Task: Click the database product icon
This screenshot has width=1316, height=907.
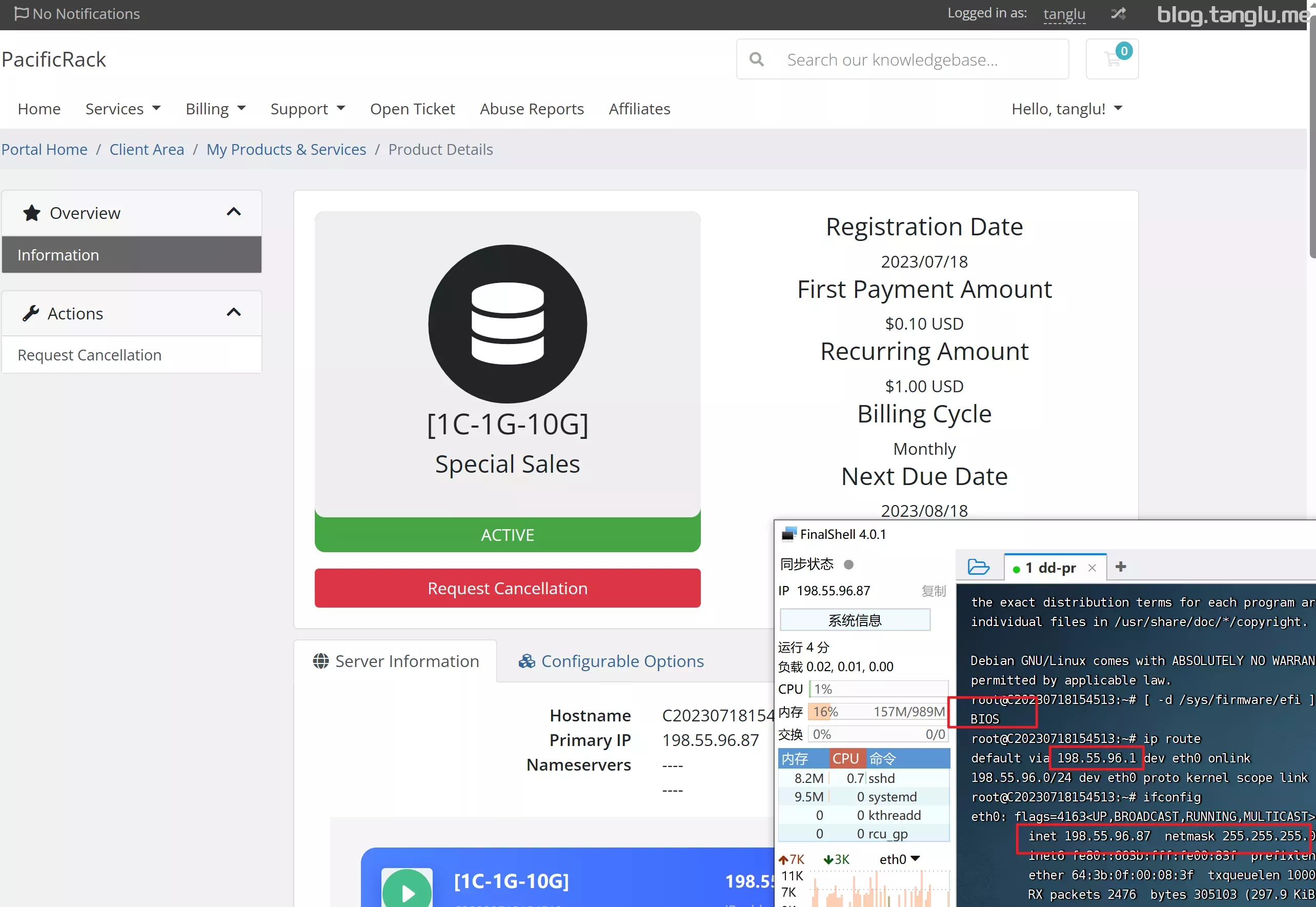Action: pos(508,324)
